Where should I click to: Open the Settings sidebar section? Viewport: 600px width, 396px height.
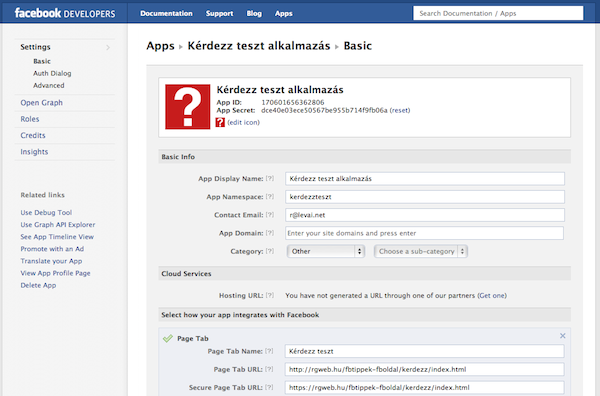tap(35, 47)
